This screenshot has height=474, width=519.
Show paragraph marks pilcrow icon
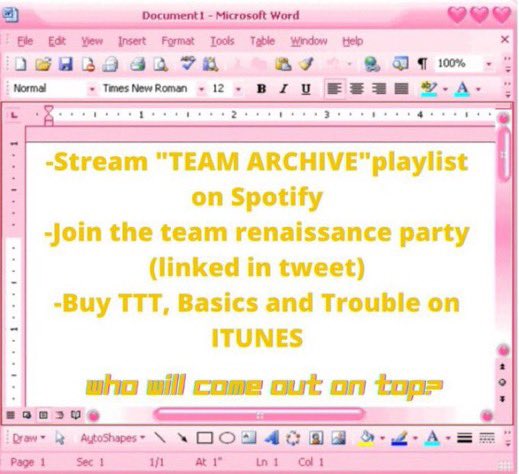click(x=422, y=63)
